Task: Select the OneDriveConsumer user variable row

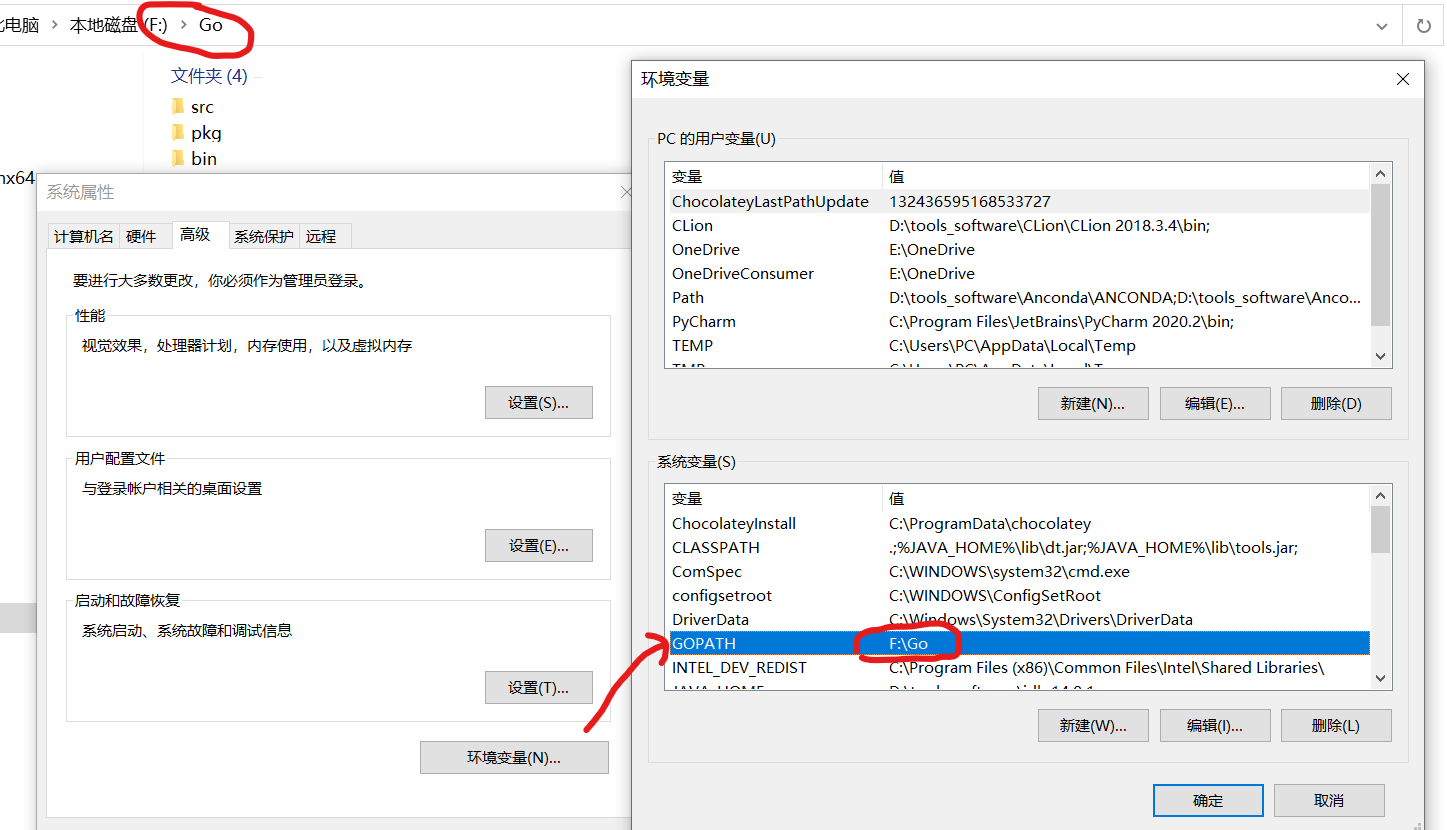Action: tap(1018, 274)
